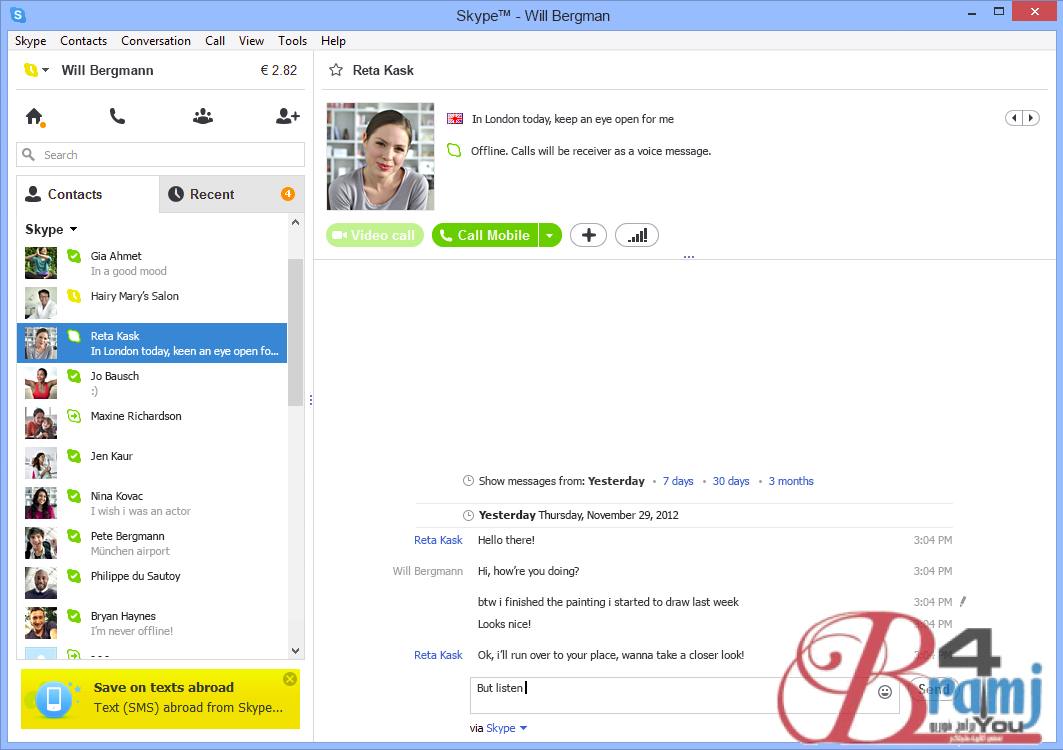The width and height of the screenshot is (1063, 750).
Task: Click Hairy Mary's Salon status icon
Action: coord(74,296)
